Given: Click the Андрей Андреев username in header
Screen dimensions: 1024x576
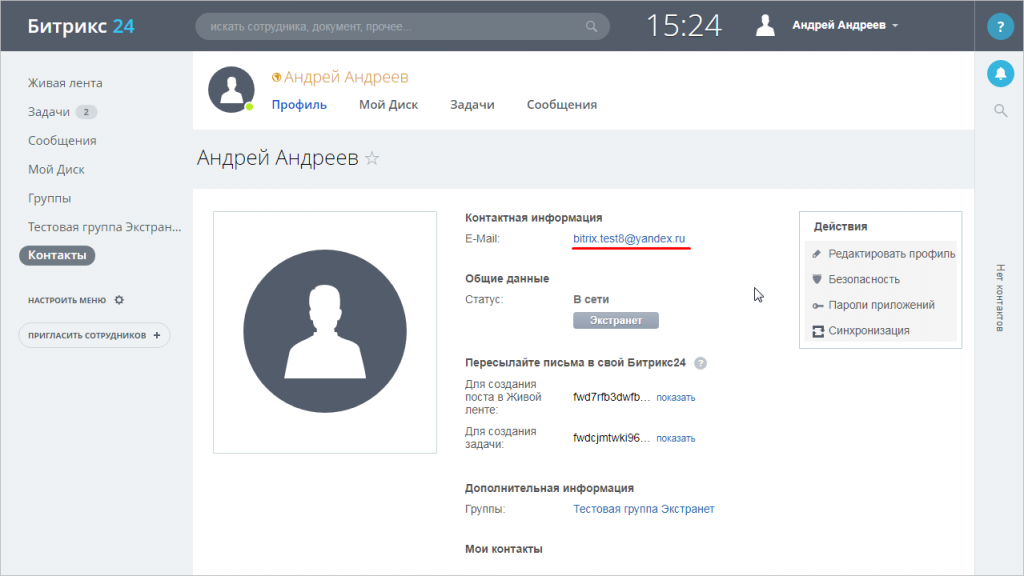Looking at the screenshot, I should tap(839, 25).
